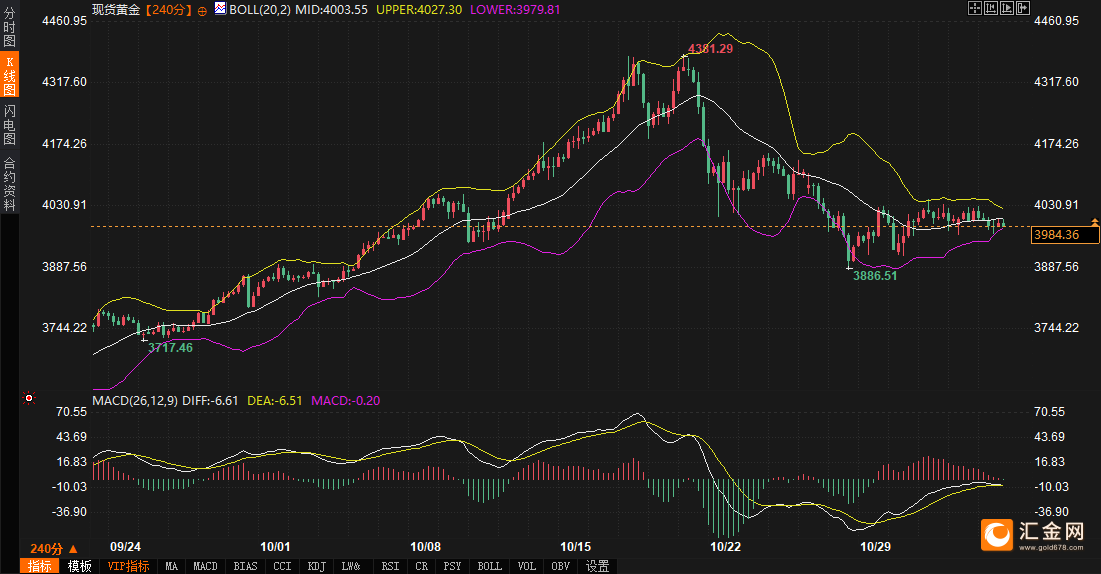Open the 合约资料 side panel
This screenshot has width=1101, height=574.
[x=10, y=183]
